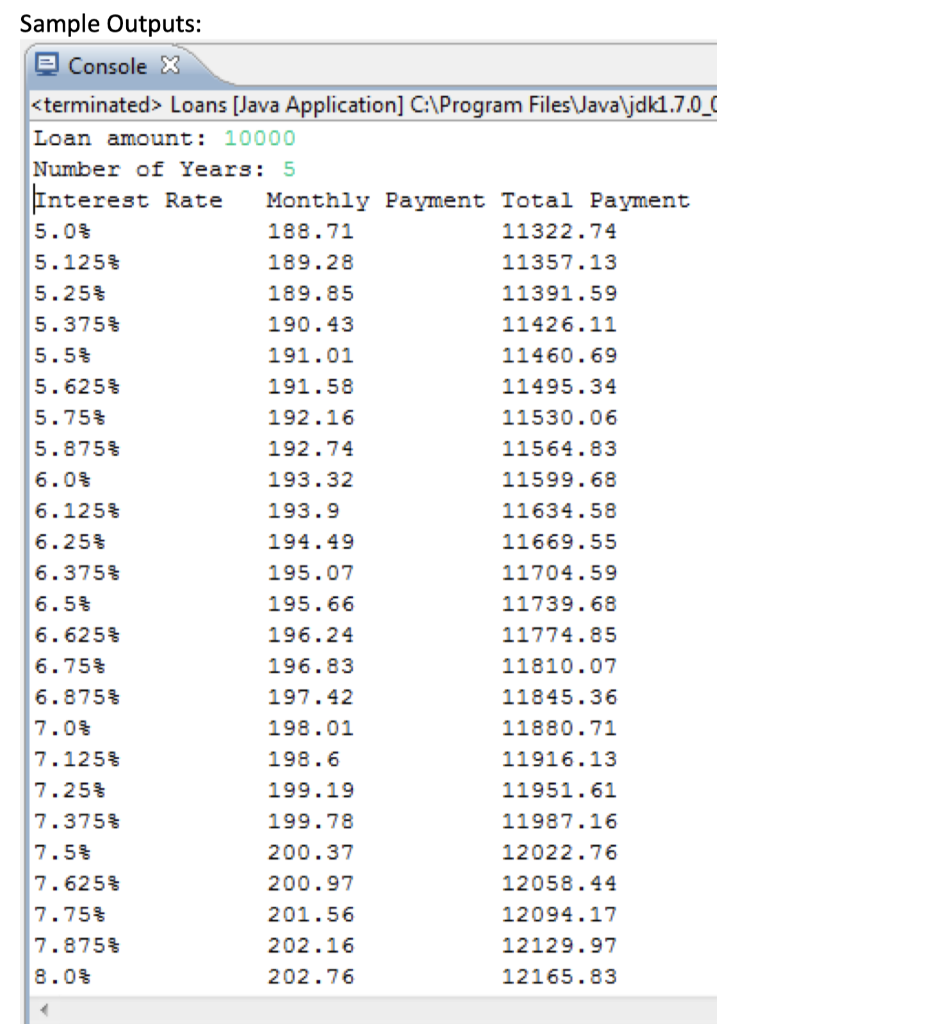925x1024 pixels.
Task: Click the 7.0% interest rate
Action: (62, 728)
